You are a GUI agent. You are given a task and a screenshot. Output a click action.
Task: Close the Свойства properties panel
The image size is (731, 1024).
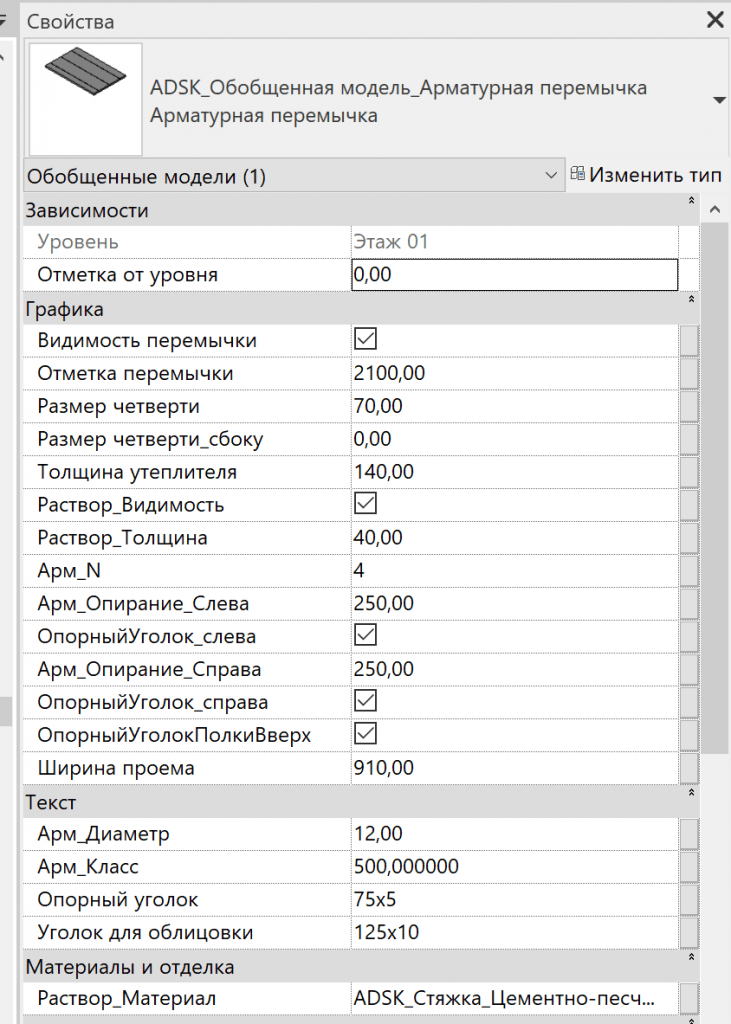point(715,20)
